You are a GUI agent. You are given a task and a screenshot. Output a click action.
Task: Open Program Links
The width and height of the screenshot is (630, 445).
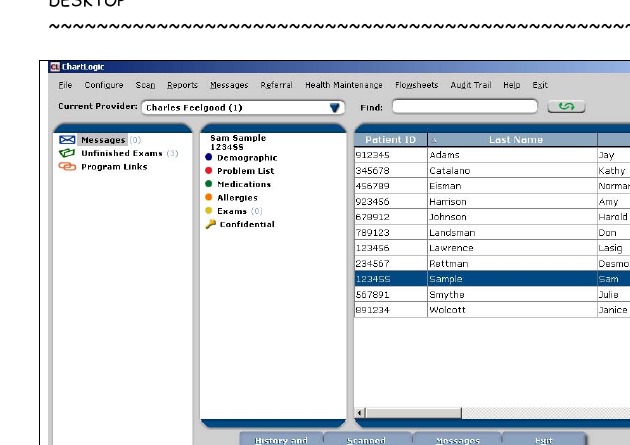click(114, 167)
